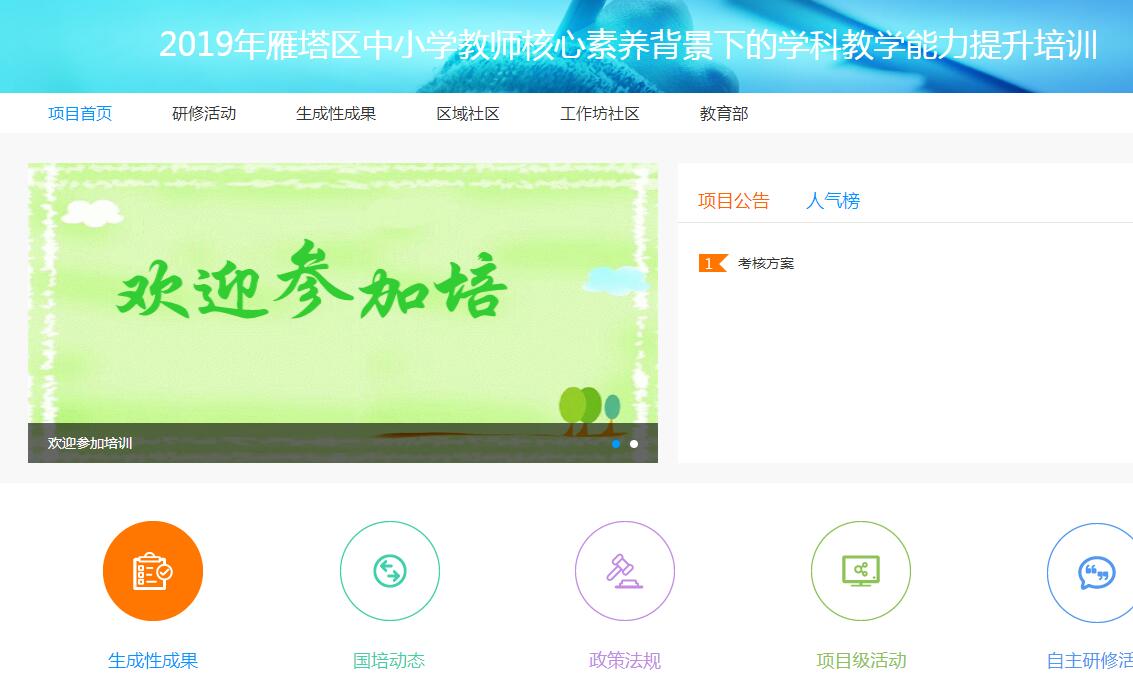The image size is (1133, 677).
Task: Open the 生成性成果 clipboard icon
Action: [x=152, y=570]
